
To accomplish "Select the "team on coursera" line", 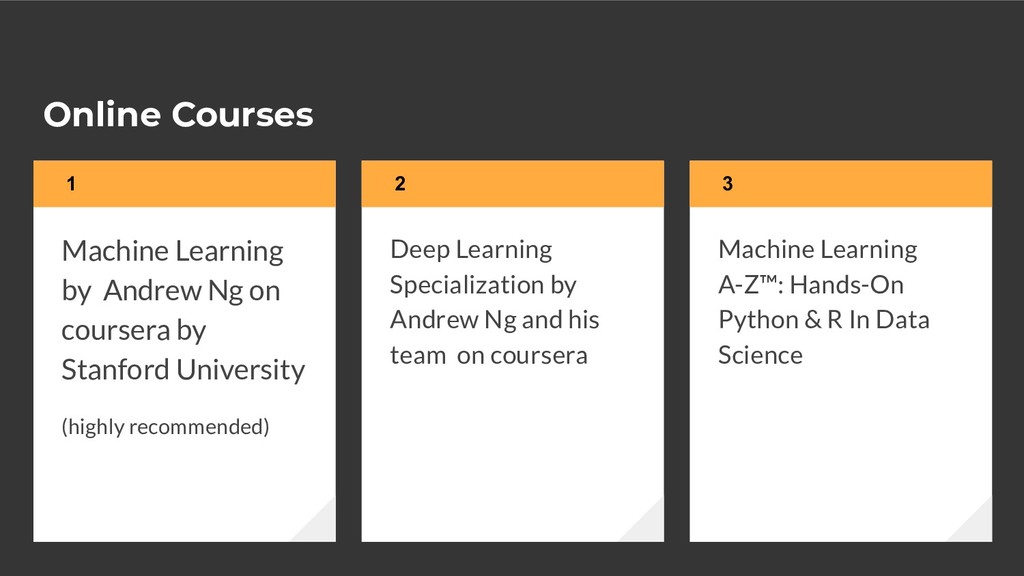I will click(488, 356).
